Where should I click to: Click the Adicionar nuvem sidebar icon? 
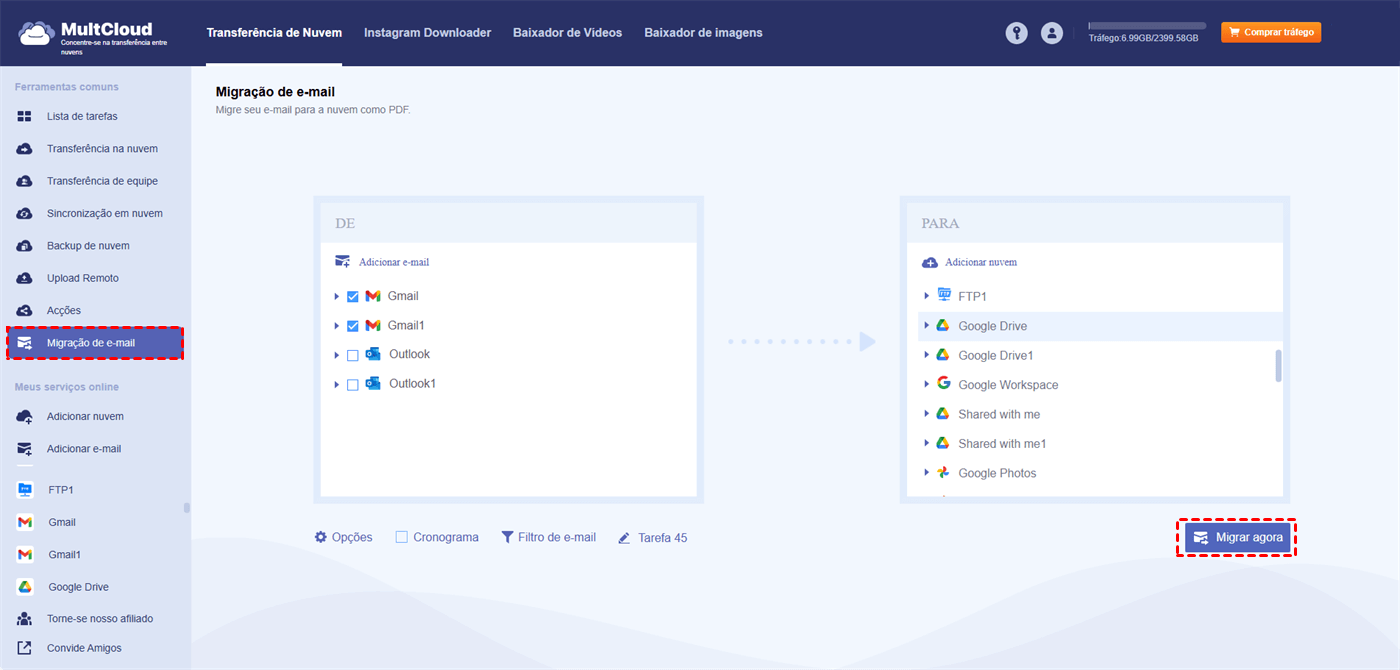[25, 416]
